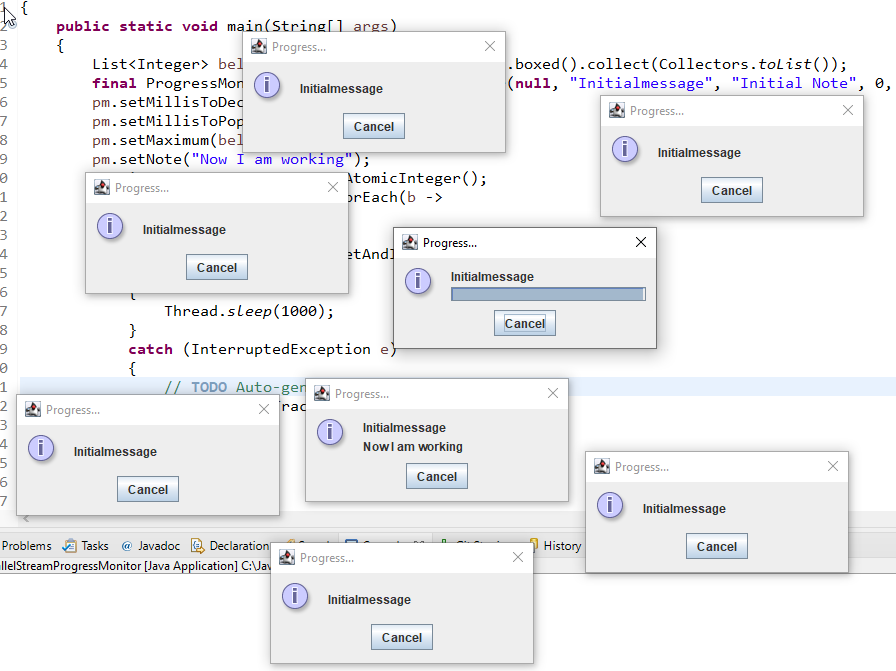
Task: Close the Progress dialog under the 'Initial Note' code
Action: pyautogui.click(x=847, y=110)
